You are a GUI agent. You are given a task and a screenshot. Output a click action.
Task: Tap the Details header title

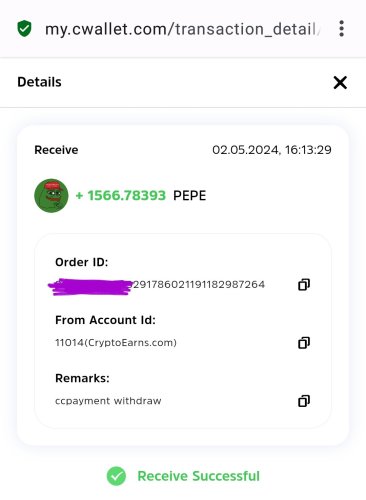click(39, 82)
